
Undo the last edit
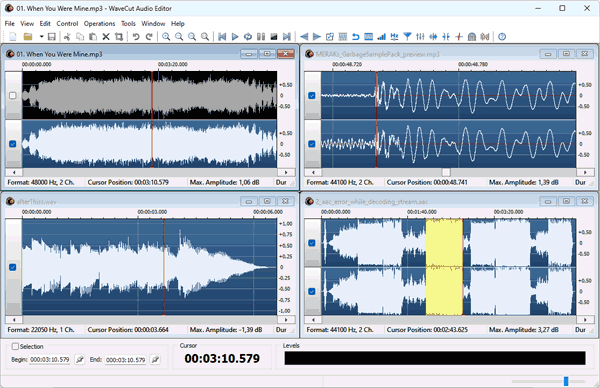[x=136, y=37]
